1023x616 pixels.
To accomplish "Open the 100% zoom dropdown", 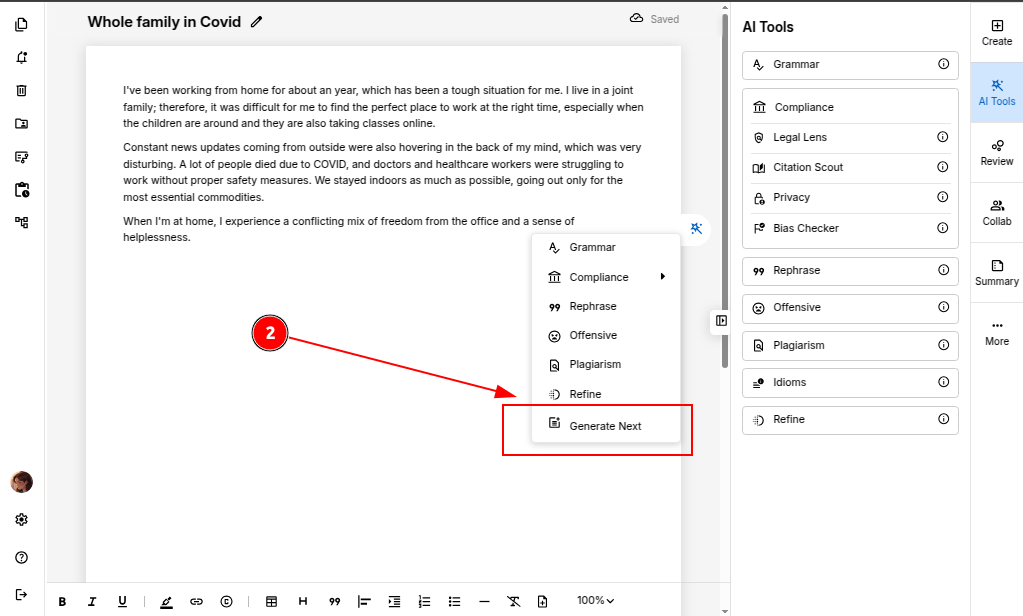I will coord(595,601).
